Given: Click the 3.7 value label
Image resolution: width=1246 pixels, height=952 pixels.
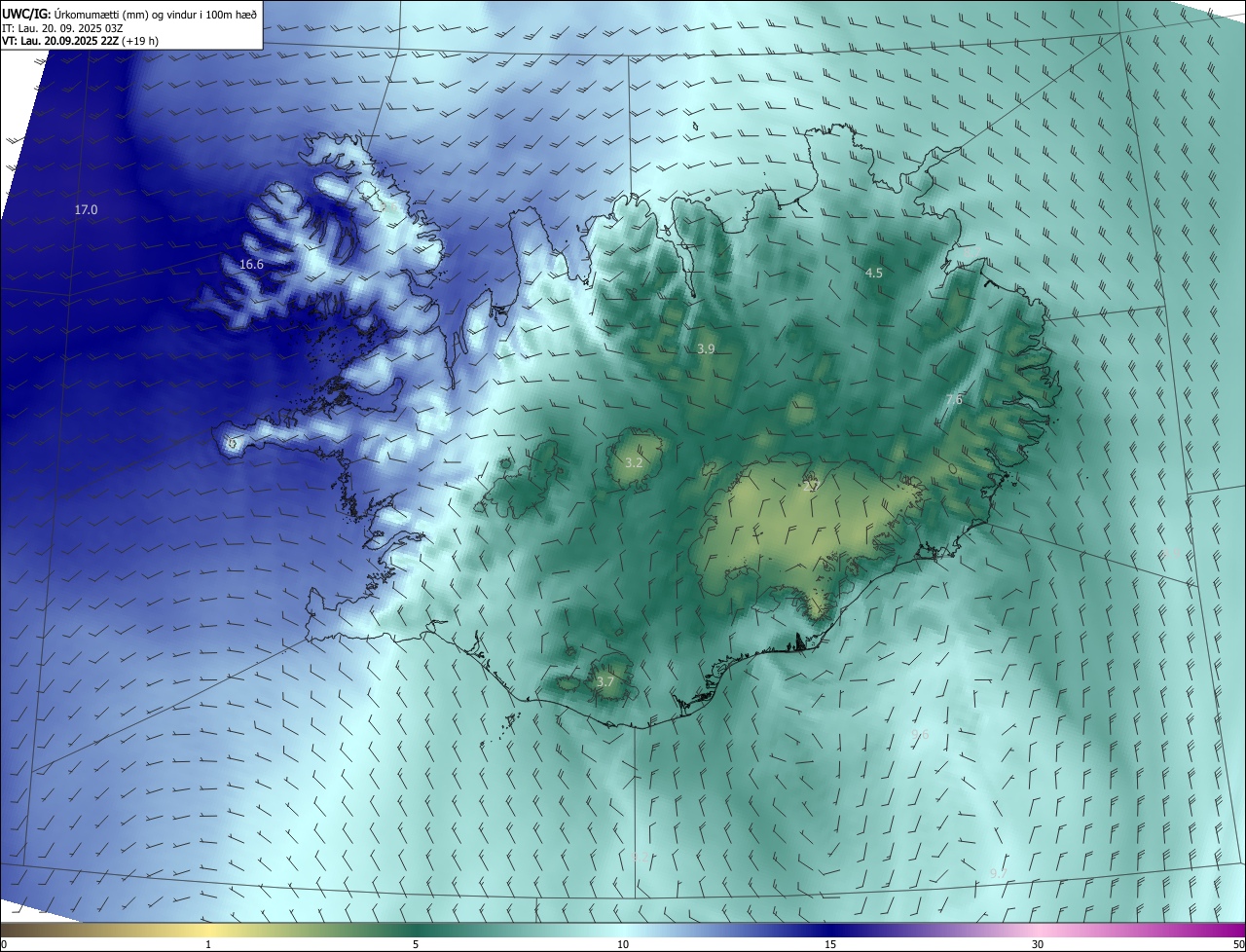Looking at the screenshot, I should tap(605, 682).
